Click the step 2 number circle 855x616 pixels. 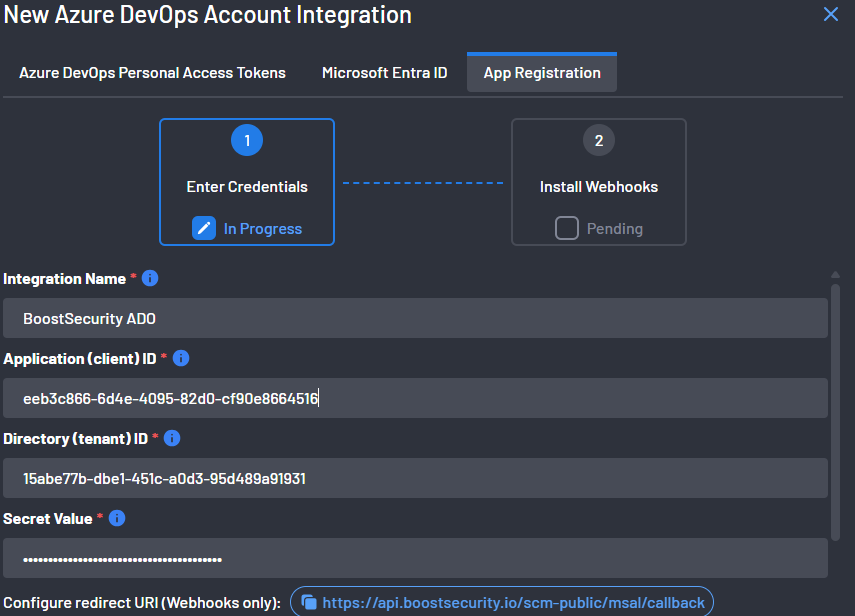click(599, 140)
